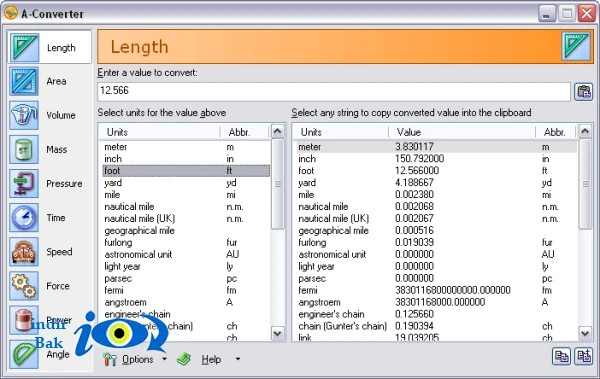
Task: Select the Length category icon
Action: (x=24, y=47)
